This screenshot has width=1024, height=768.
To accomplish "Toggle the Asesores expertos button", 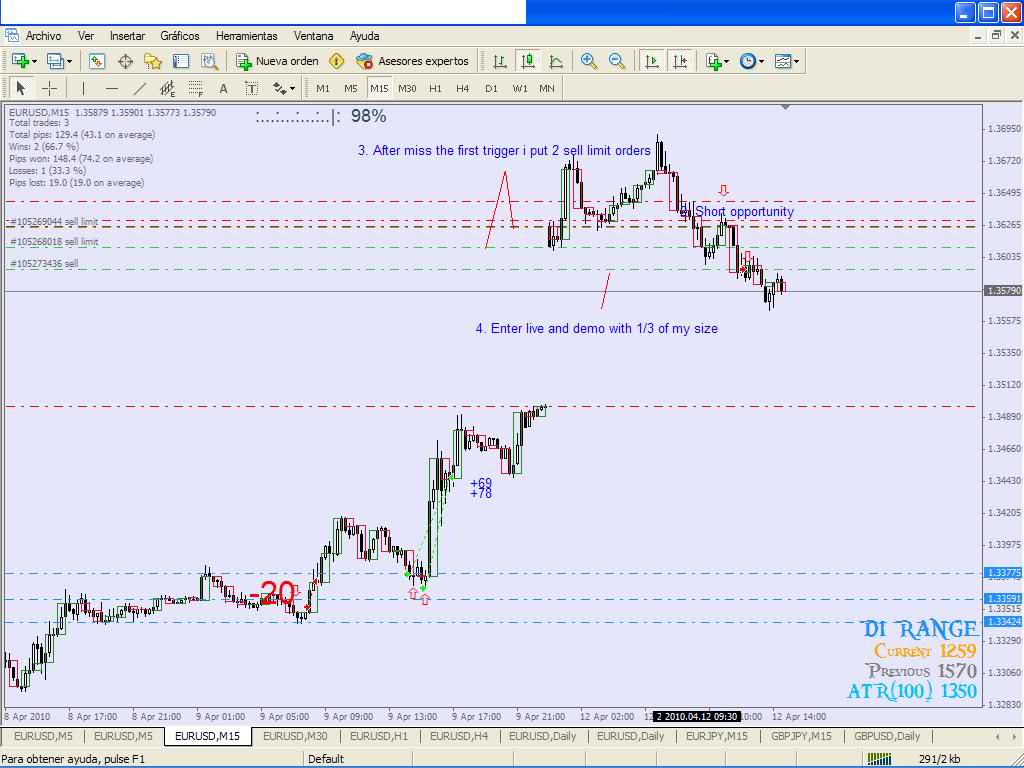I will [412, 61].
